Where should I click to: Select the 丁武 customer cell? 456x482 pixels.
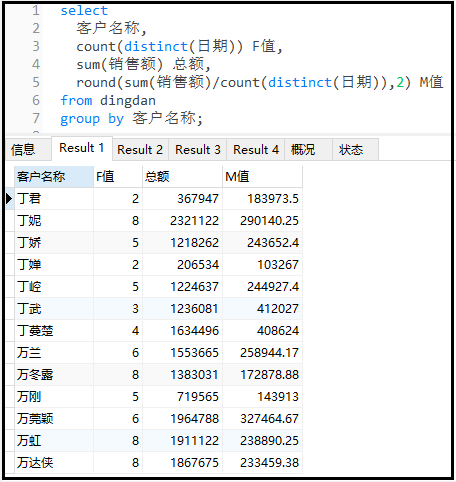tap(54, 309)
